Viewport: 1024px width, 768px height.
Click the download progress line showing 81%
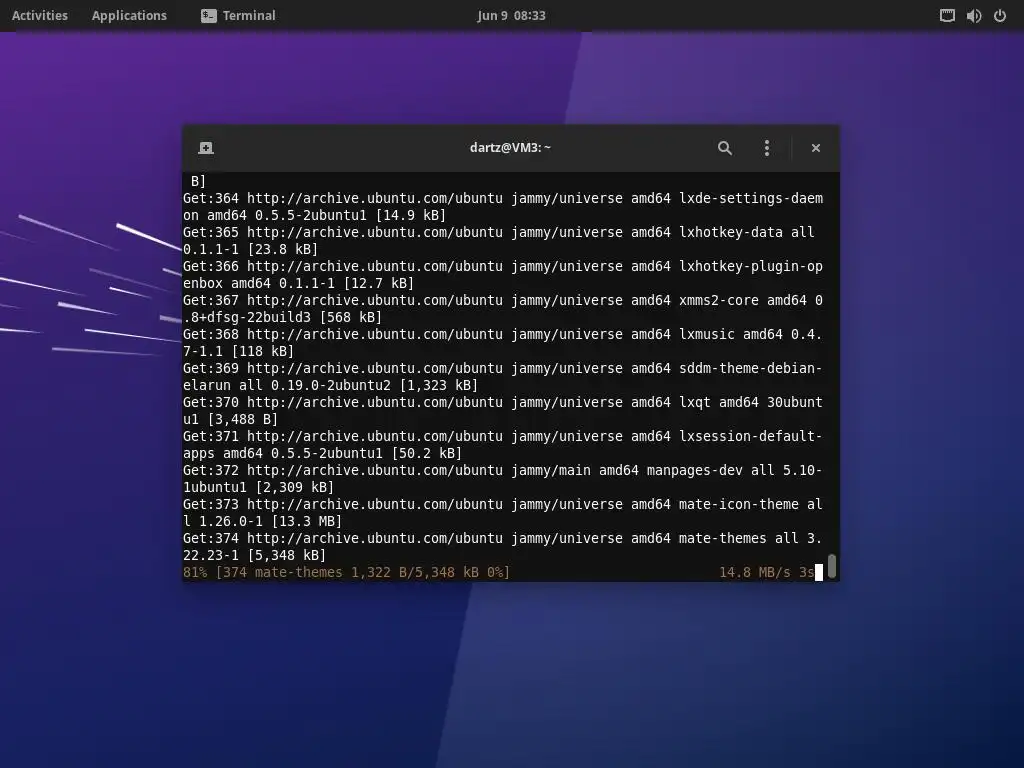click(x=346, y=572)
